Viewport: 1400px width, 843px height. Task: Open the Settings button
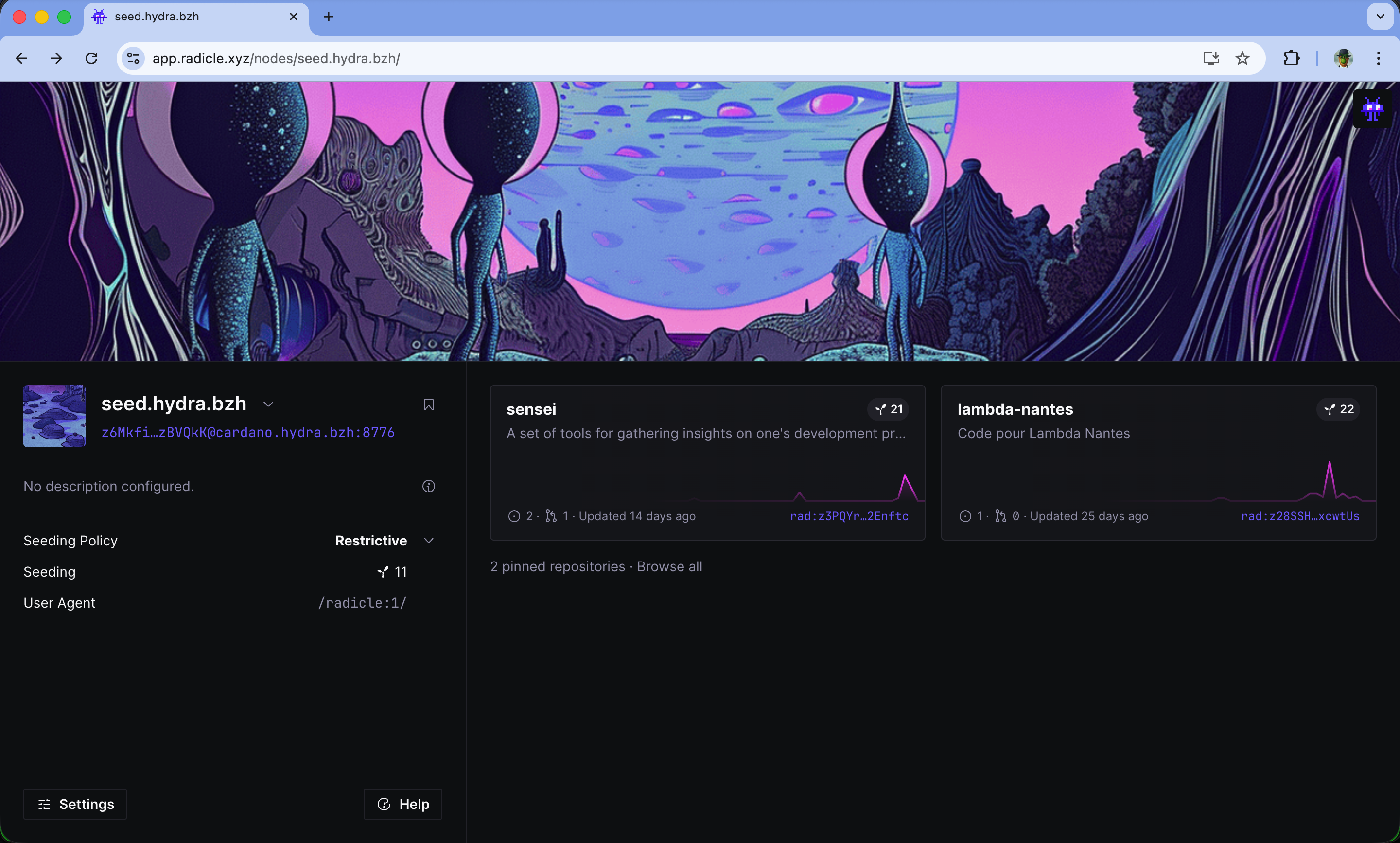75,804
